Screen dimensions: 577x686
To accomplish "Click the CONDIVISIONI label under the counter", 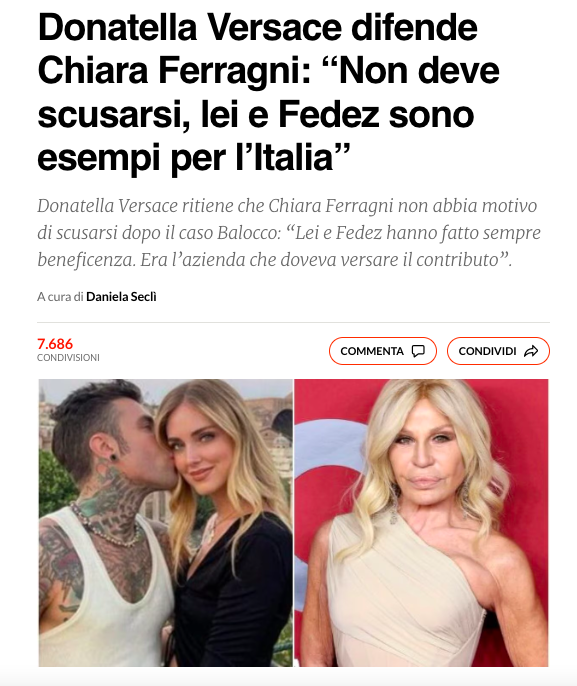I will [68, 358].
